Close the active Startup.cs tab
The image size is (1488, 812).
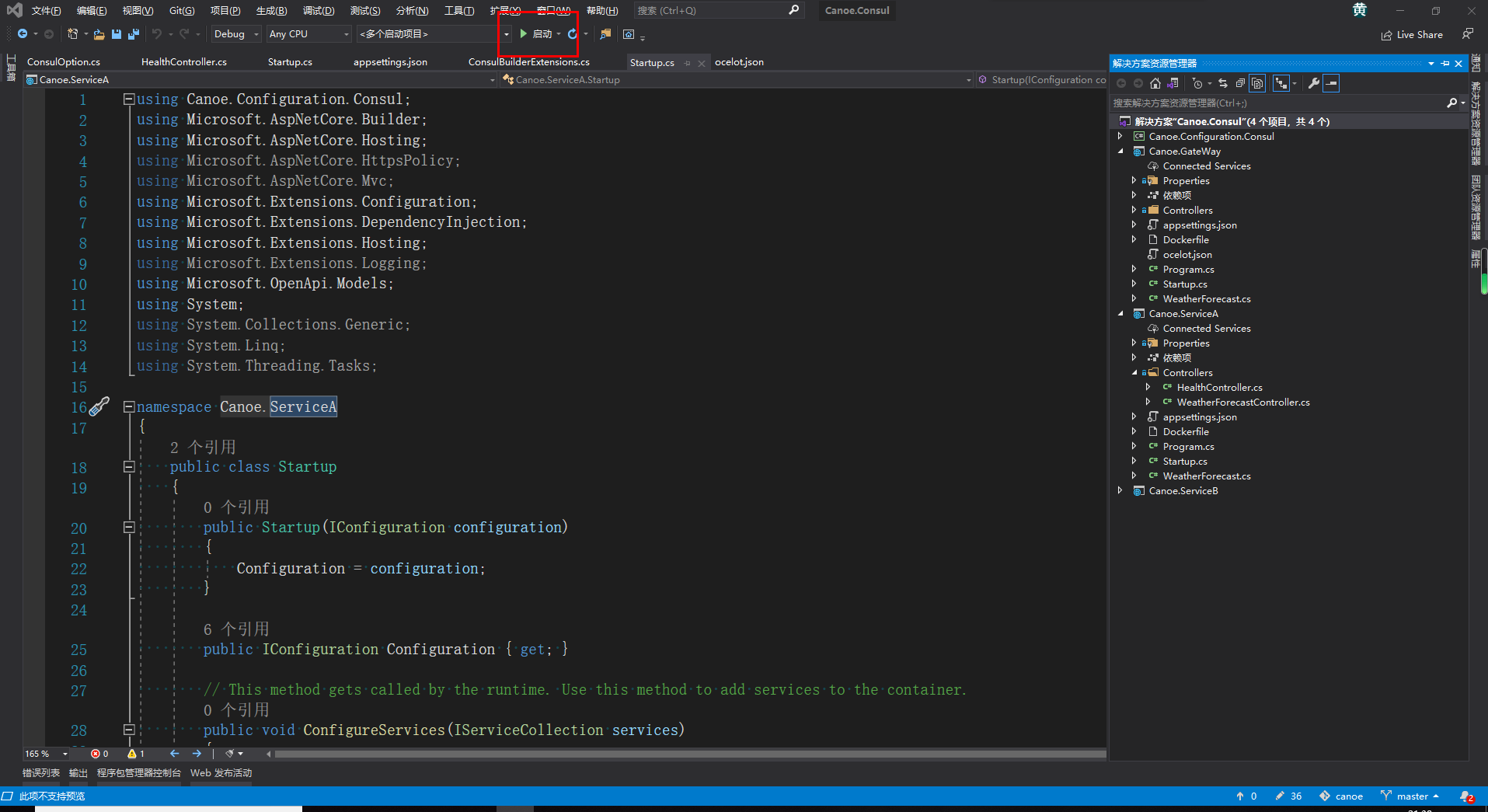[x=702, y=63]
